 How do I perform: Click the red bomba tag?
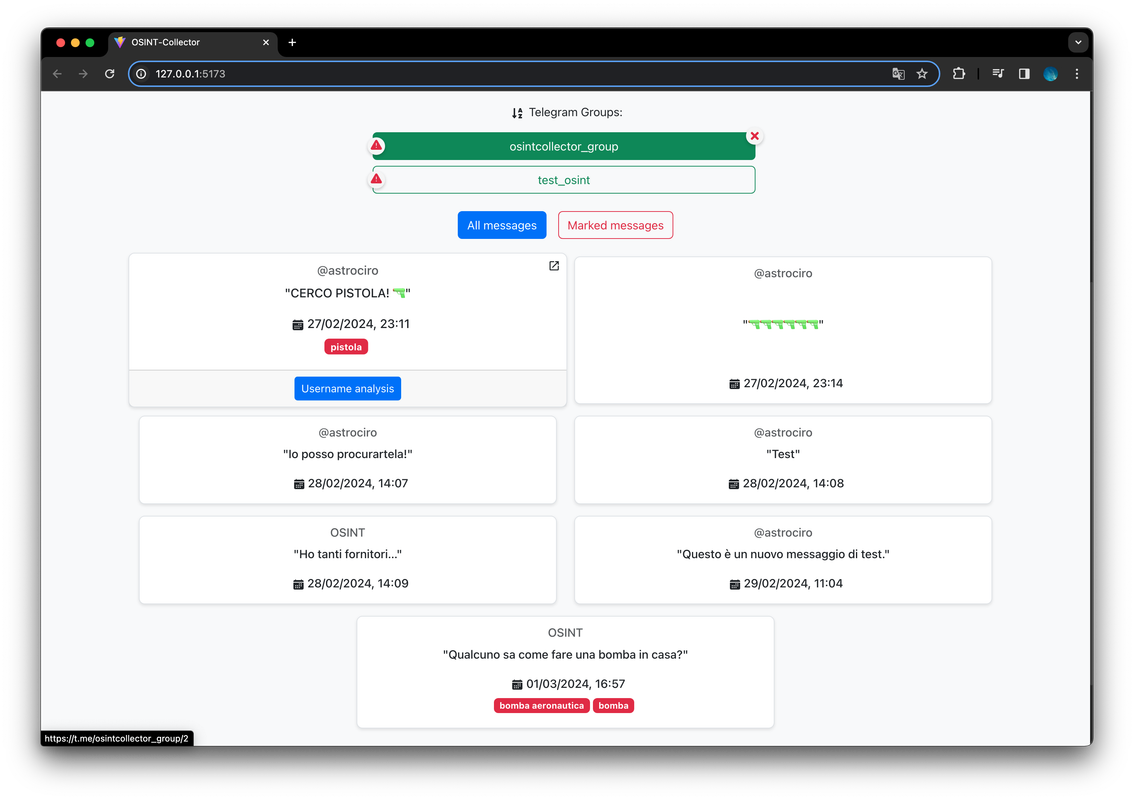click(613, 706)
